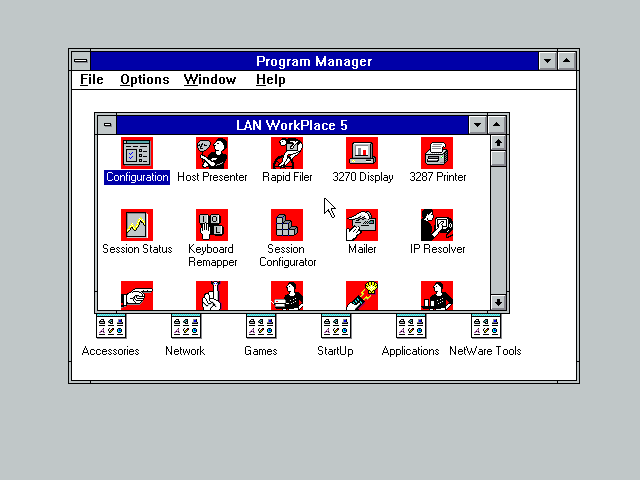Open Program Manager control menu box

coord(81,61)
